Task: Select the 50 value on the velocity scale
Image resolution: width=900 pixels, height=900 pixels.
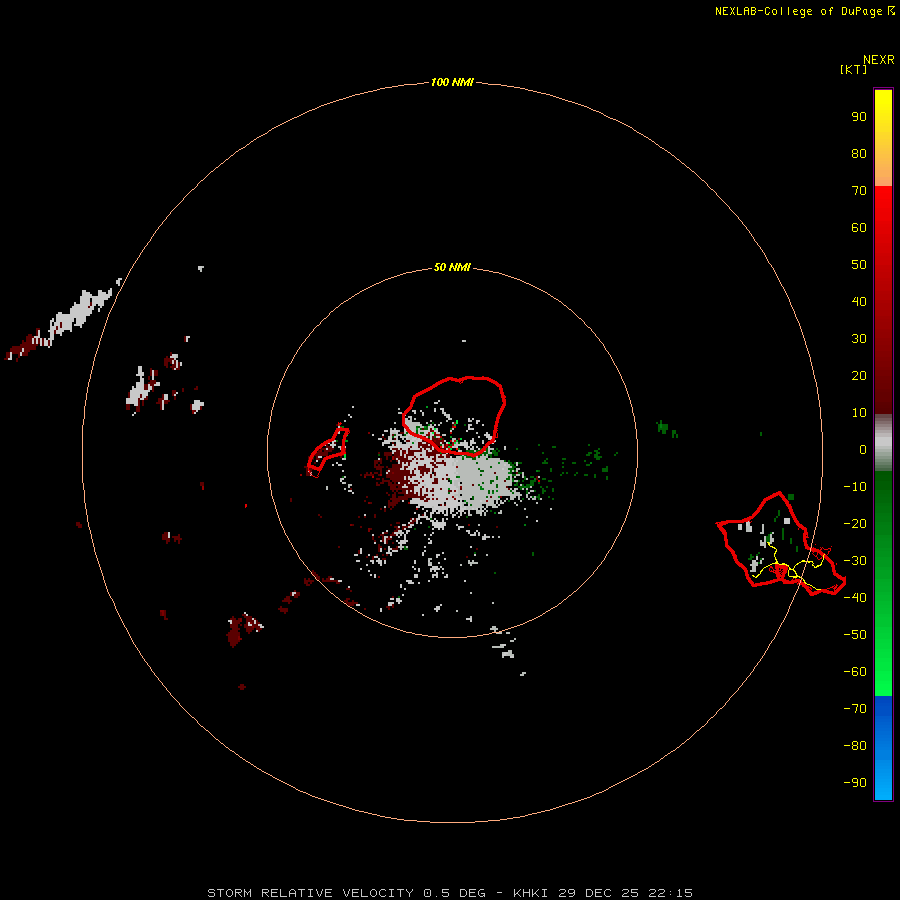Action: point(859,265)
